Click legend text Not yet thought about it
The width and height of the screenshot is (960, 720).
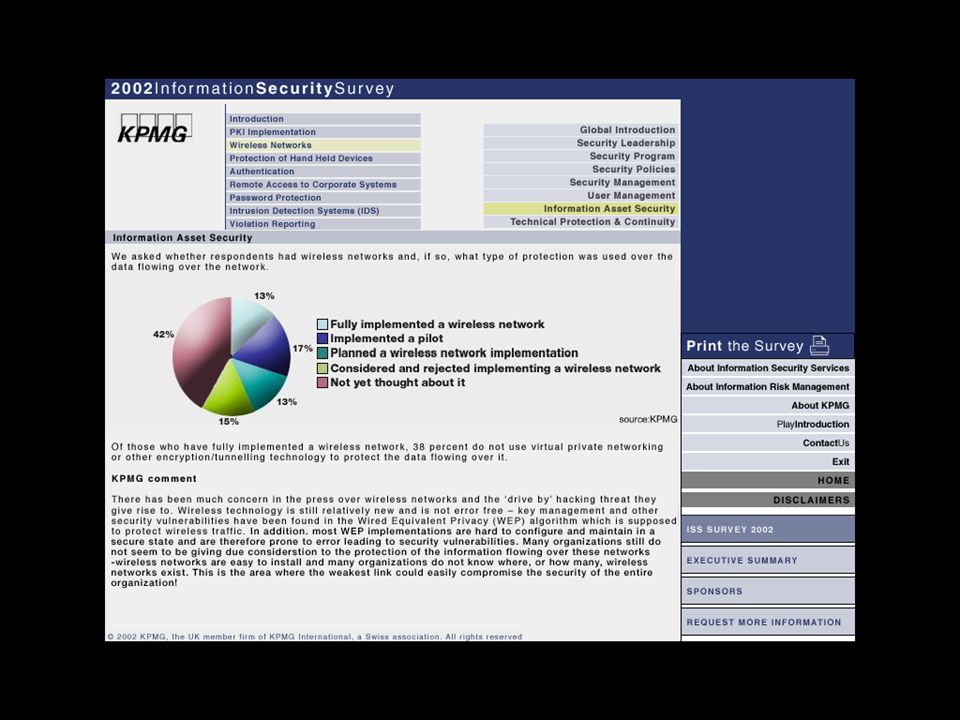pos(398,383)
